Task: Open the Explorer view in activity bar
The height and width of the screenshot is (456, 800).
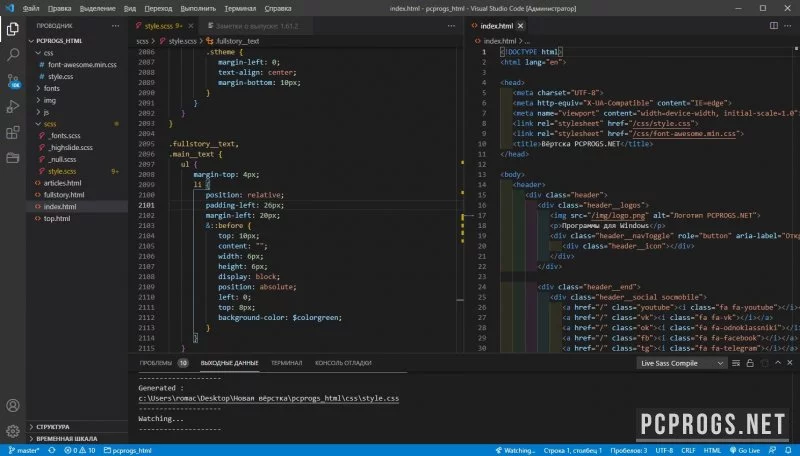Action: [x=13, y=29]
